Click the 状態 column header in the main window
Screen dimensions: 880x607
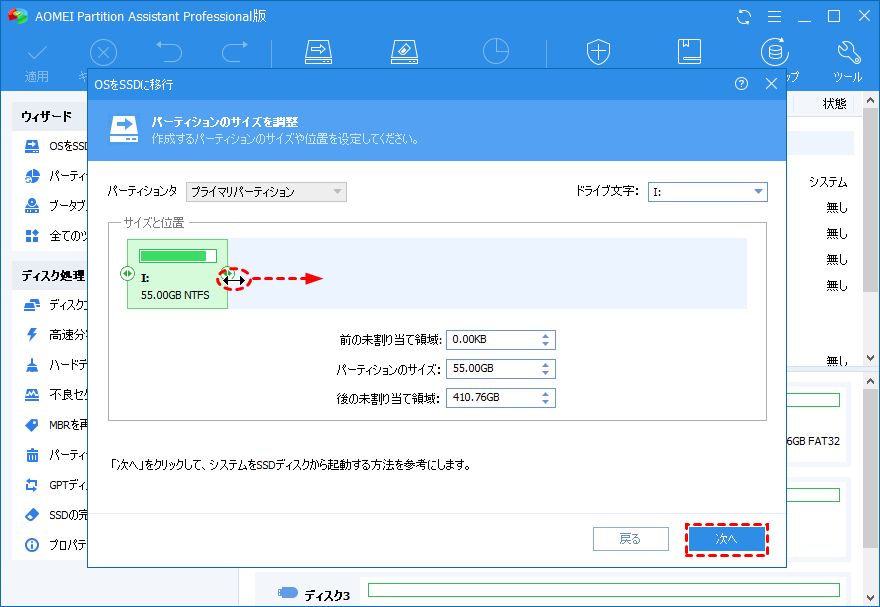(834, 104)
